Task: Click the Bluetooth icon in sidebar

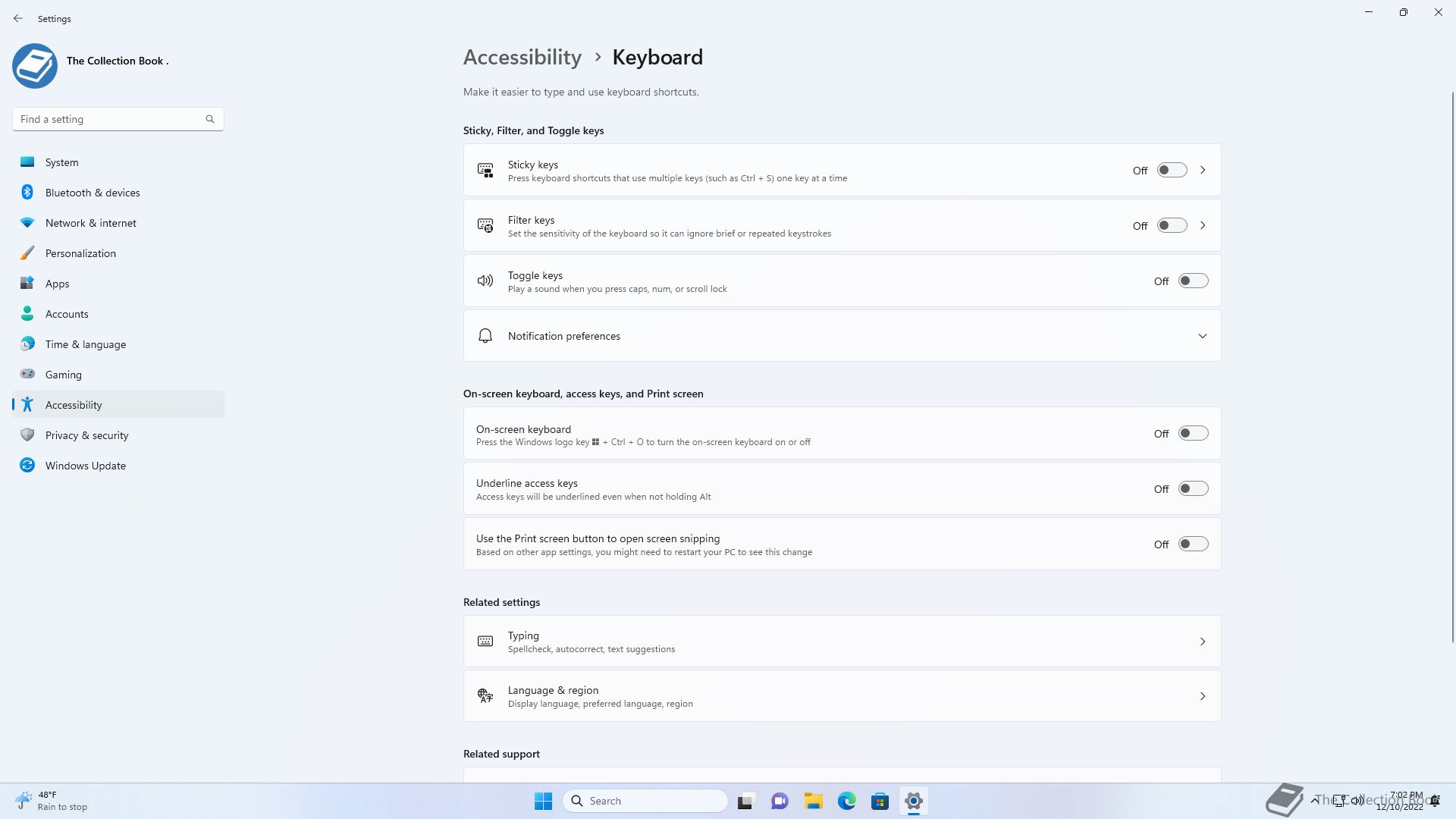Action: 27,192
